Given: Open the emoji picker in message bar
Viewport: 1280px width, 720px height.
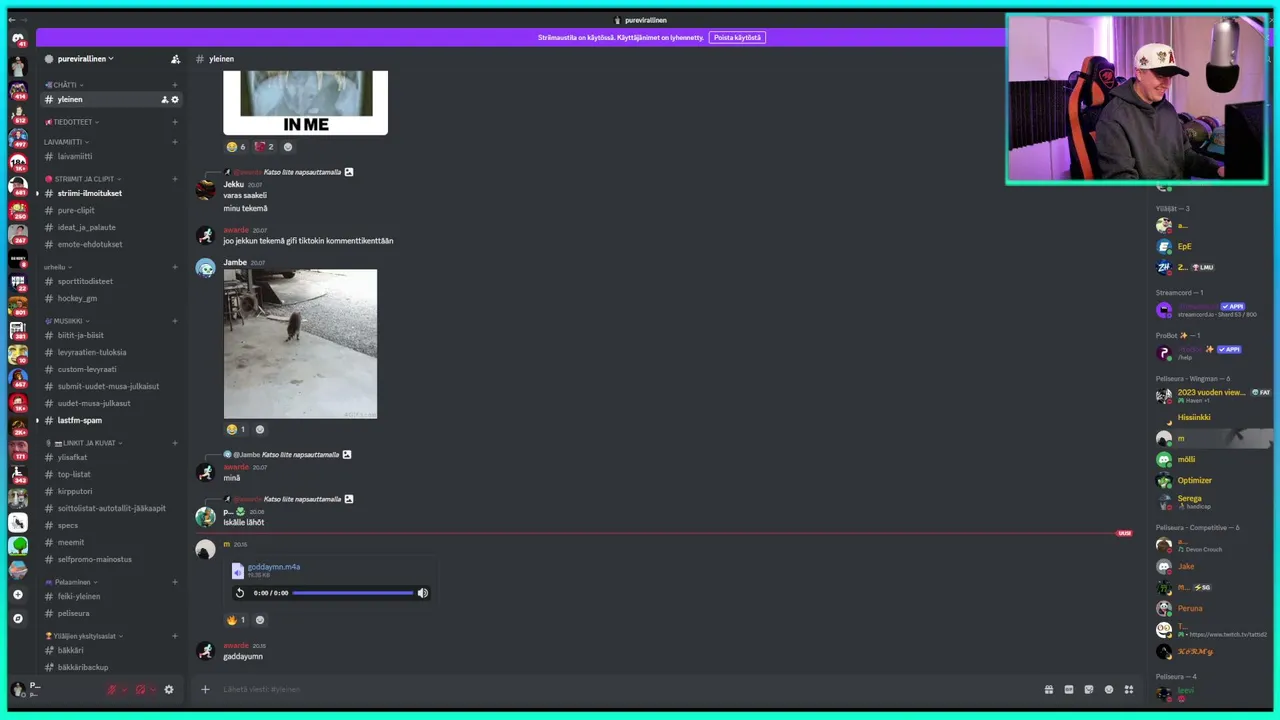Looking at the screenshot, I should [1109, 689].
